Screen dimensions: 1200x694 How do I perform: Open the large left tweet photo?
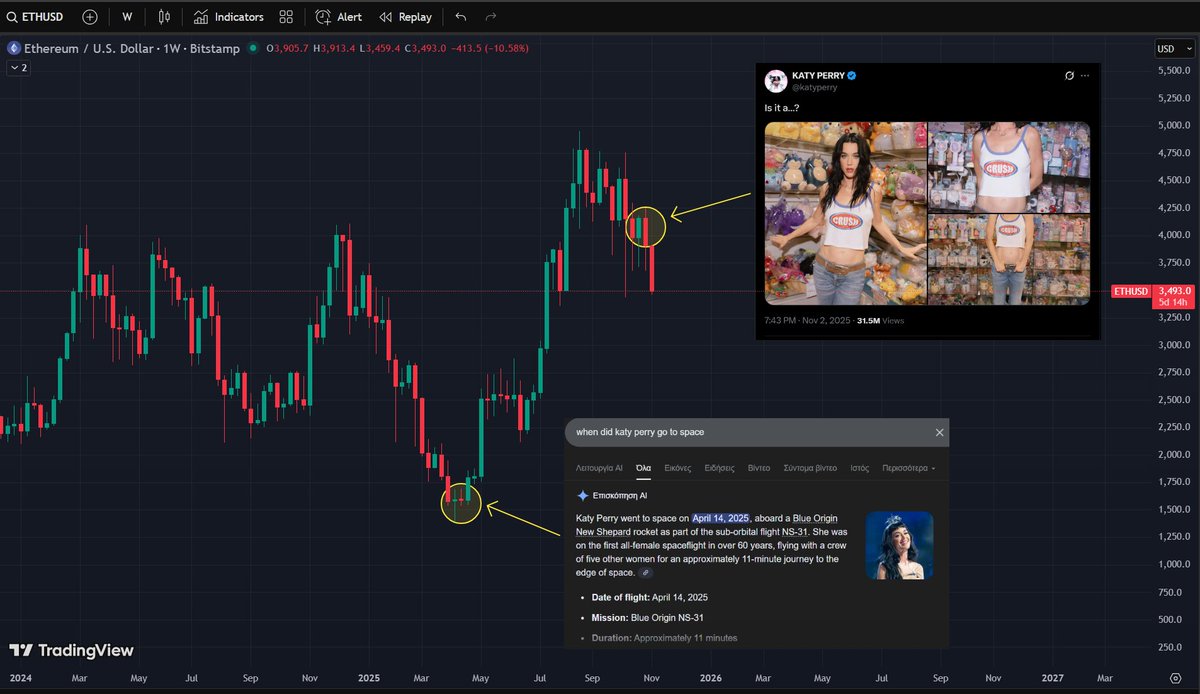(846, 213)
